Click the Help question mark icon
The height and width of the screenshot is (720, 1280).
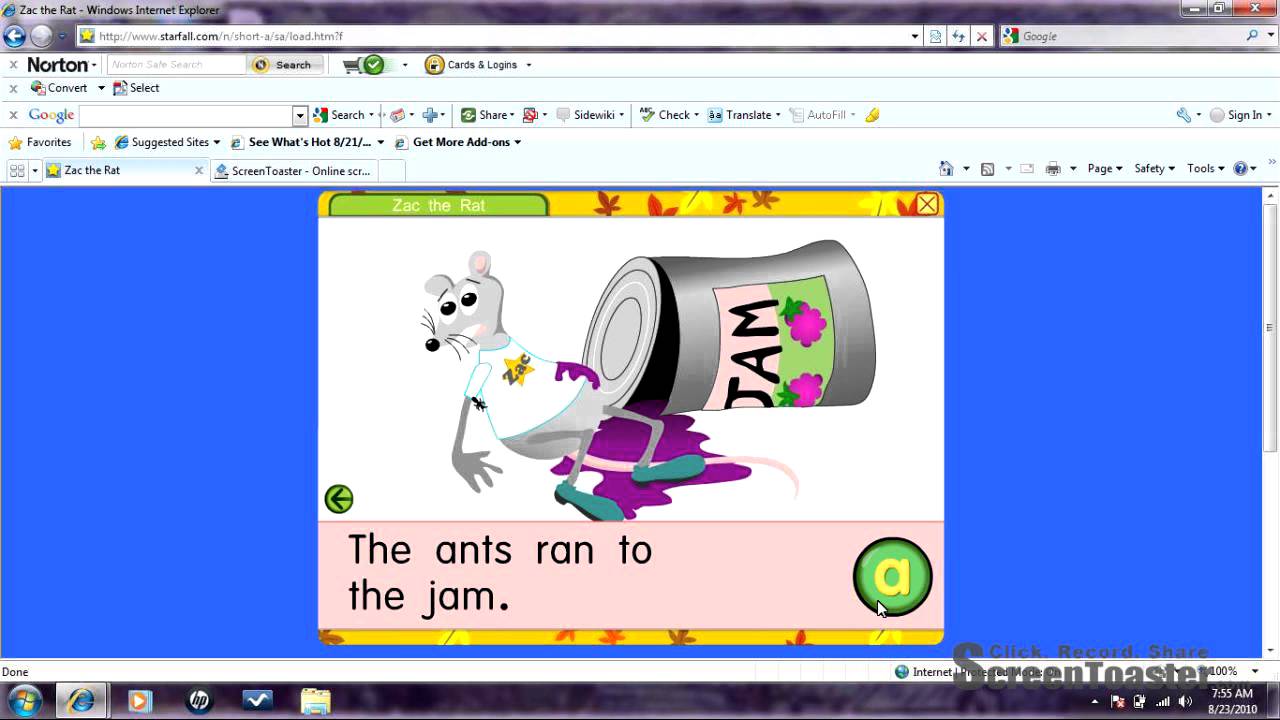1240,169
